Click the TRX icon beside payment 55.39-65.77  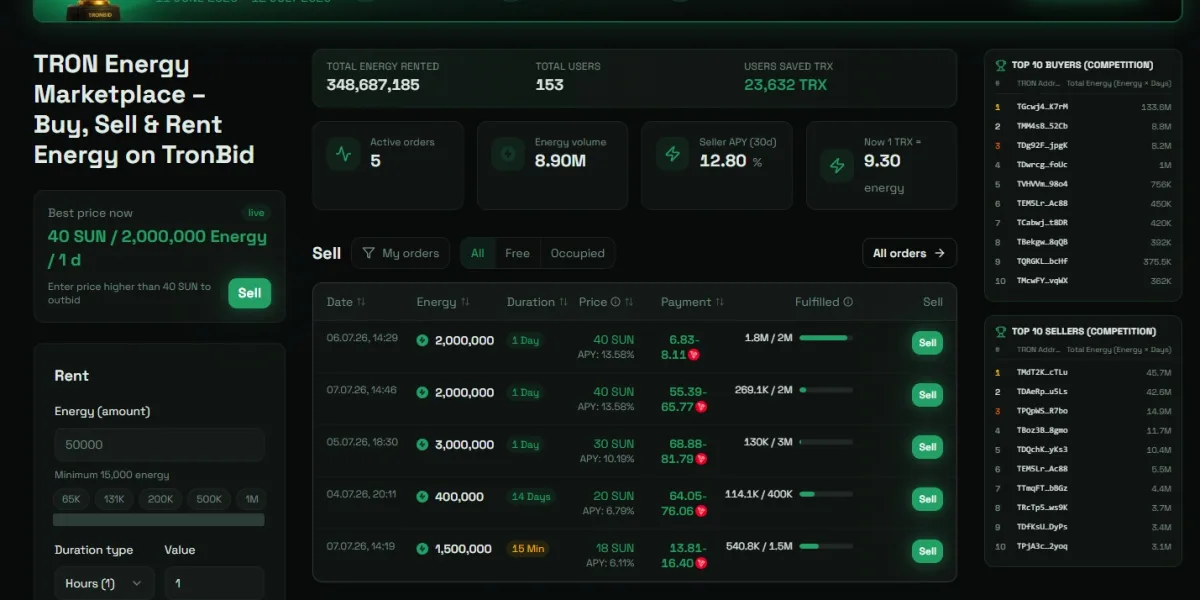[701, 407]
